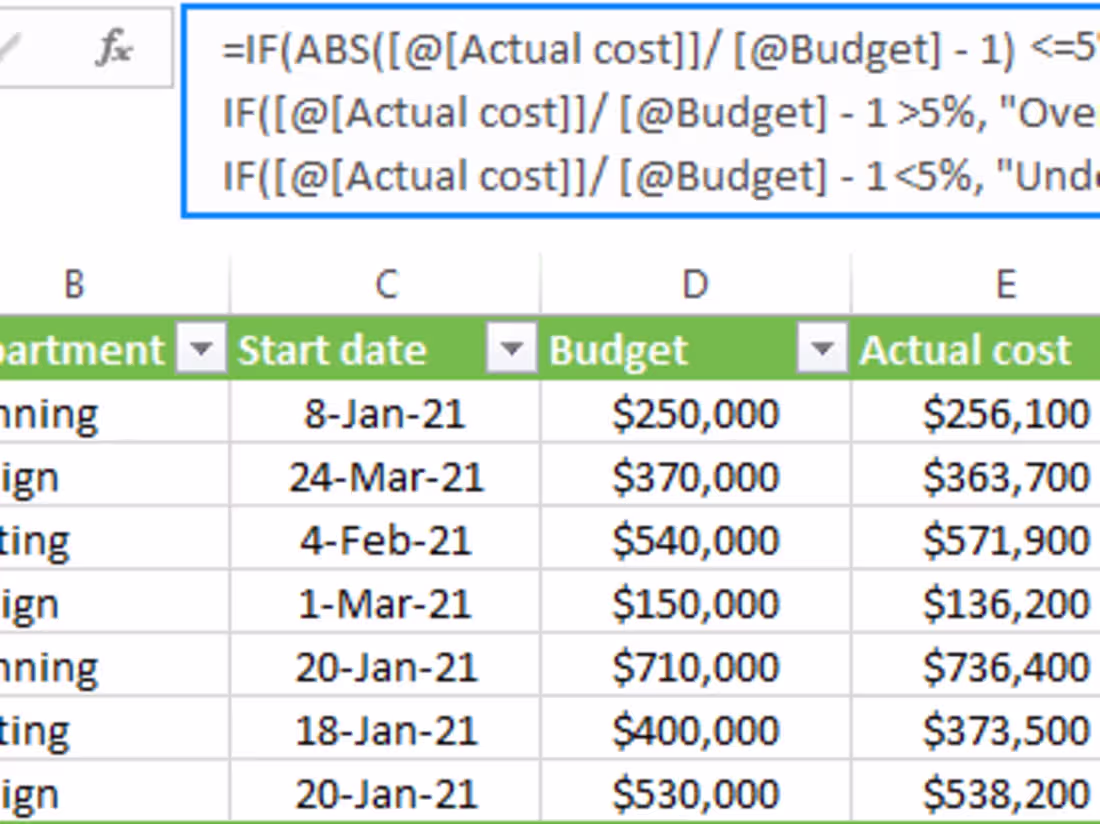Image resolution: width=1100 pixels, height=824 pixels.
Task: Open the Start date filter dropdown
Action: (x=512, y=350)
